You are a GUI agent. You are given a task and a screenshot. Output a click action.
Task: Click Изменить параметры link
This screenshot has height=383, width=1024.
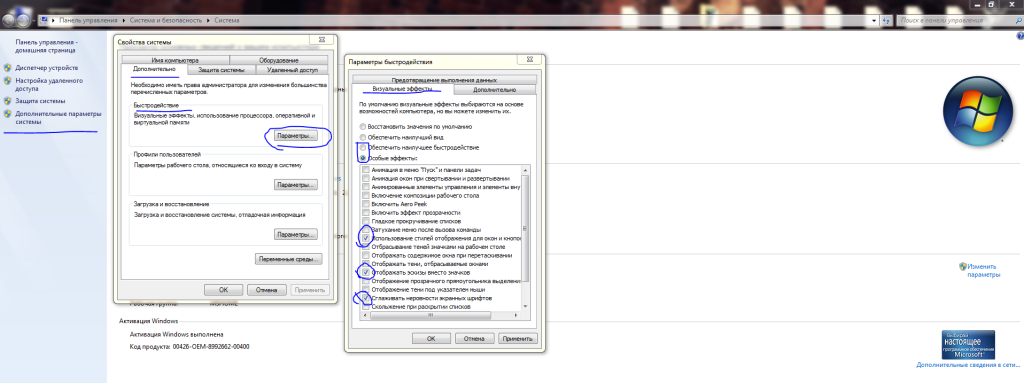pos(984,271)
